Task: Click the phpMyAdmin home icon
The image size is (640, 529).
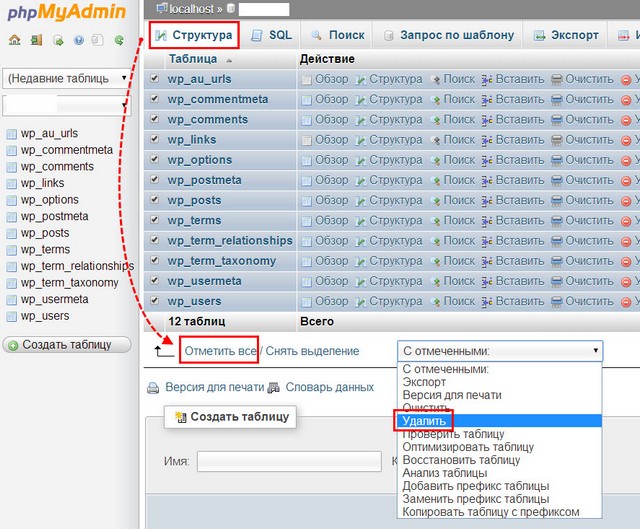Action: click(15, 40)
